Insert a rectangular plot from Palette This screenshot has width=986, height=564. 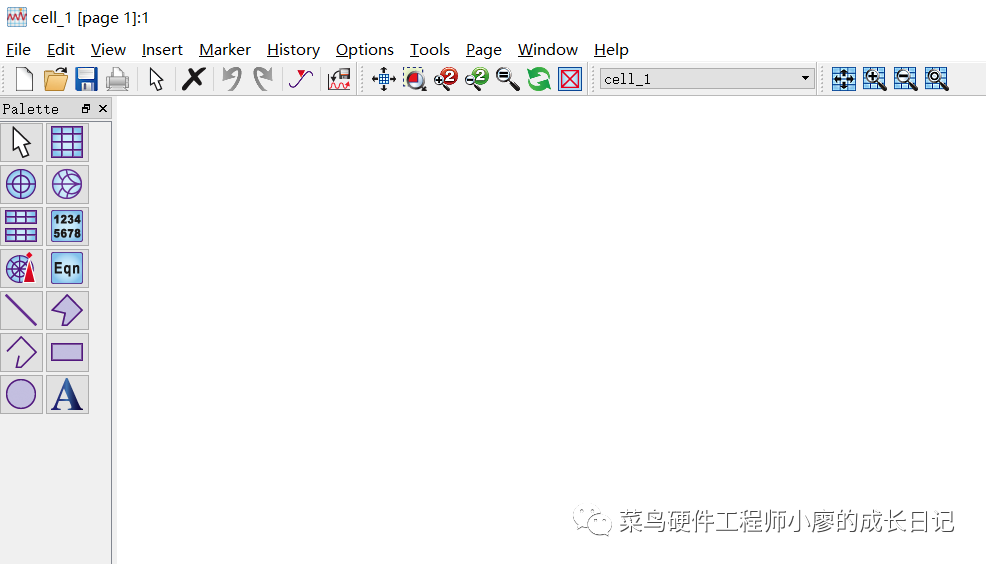click(x=67, y=142)
